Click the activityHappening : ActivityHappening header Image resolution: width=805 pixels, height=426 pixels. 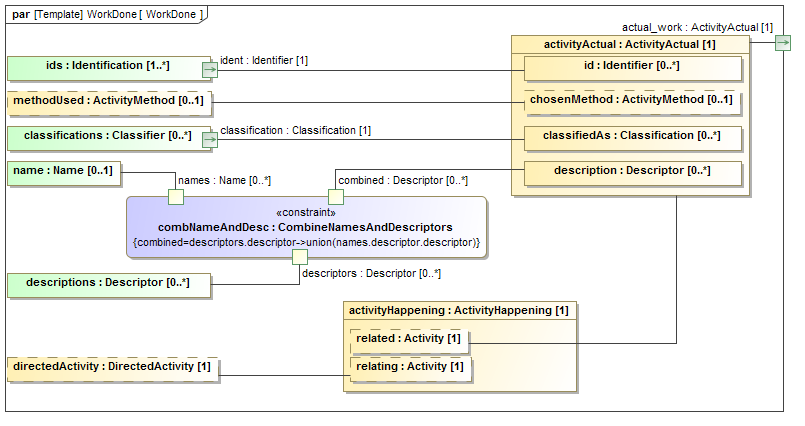(x=459, y=311)
